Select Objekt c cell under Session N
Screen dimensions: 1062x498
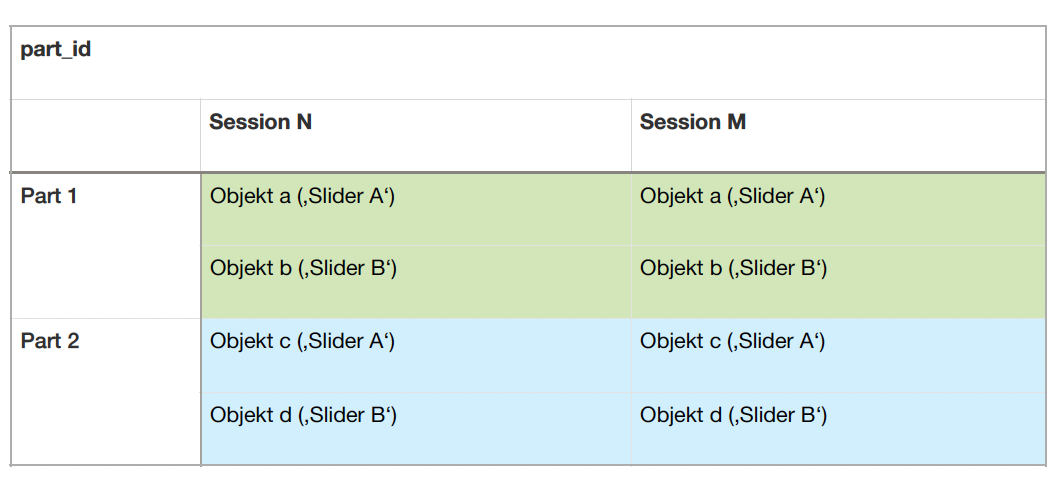416,355
